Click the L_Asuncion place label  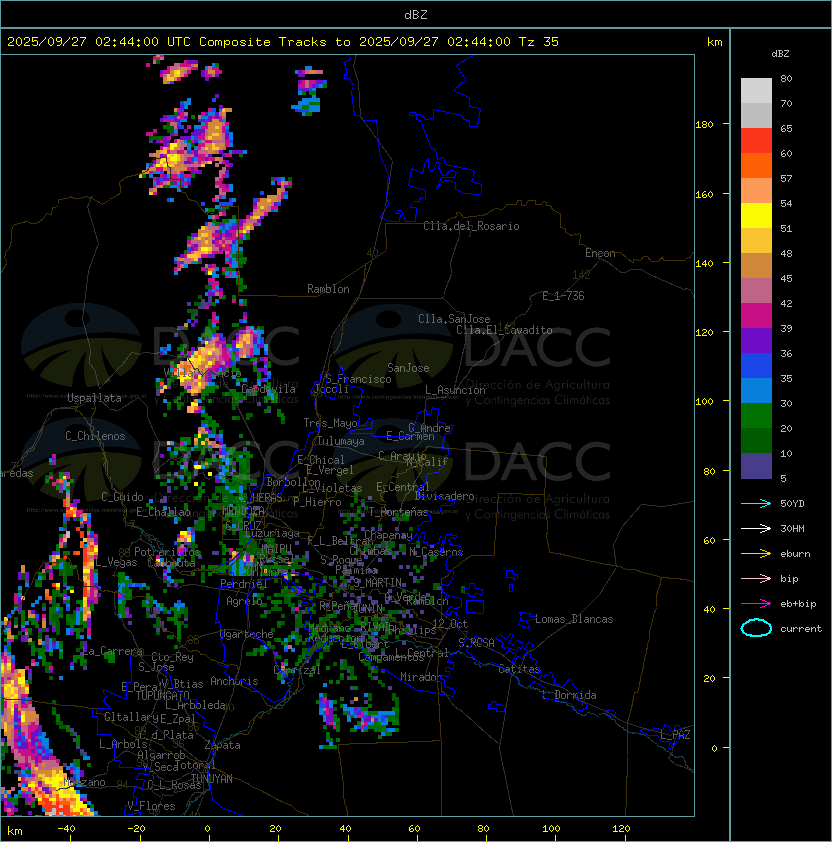tap(455, 390)
